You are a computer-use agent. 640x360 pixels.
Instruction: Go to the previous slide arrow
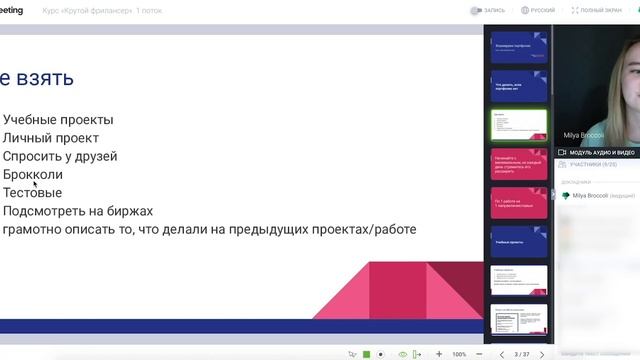coord(502,354)
